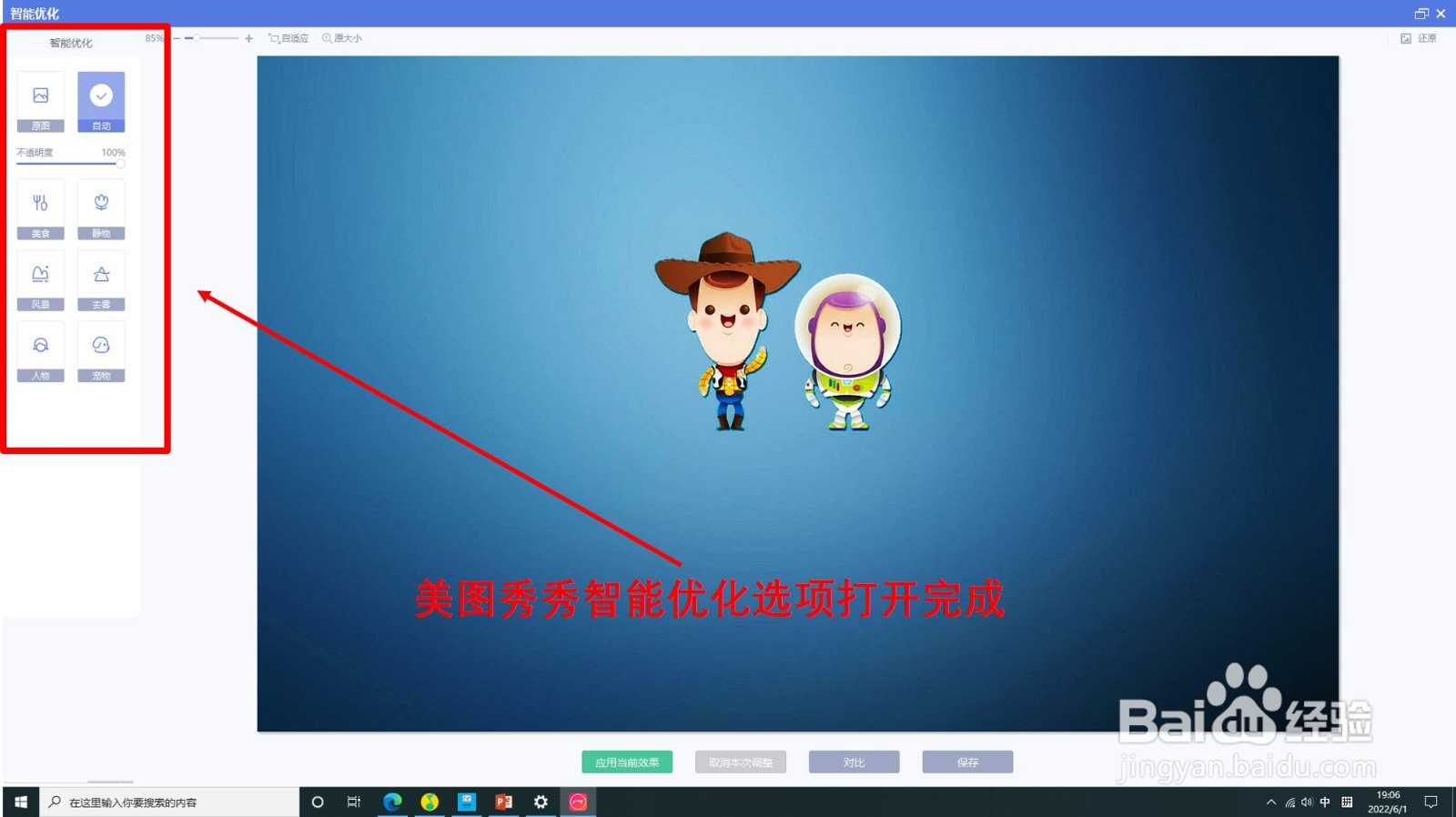Open volume control tray icon
This screenshot has height=817, width=1456.
coord(1307,802)
